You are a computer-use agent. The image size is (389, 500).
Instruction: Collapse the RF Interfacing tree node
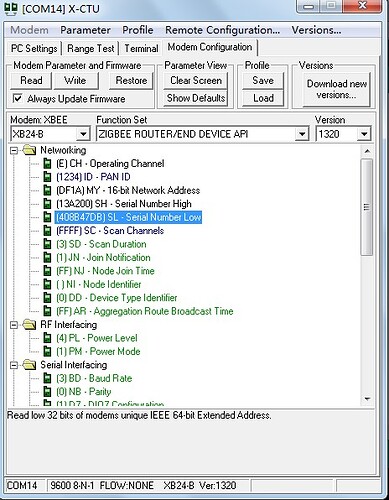[14, 325]
